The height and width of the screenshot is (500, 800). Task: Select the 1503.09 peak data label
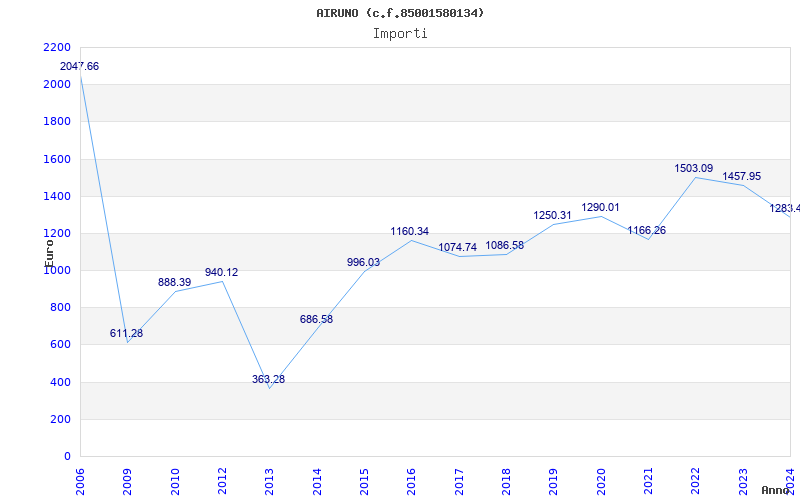pyautogui.click(x=694, y=168)
